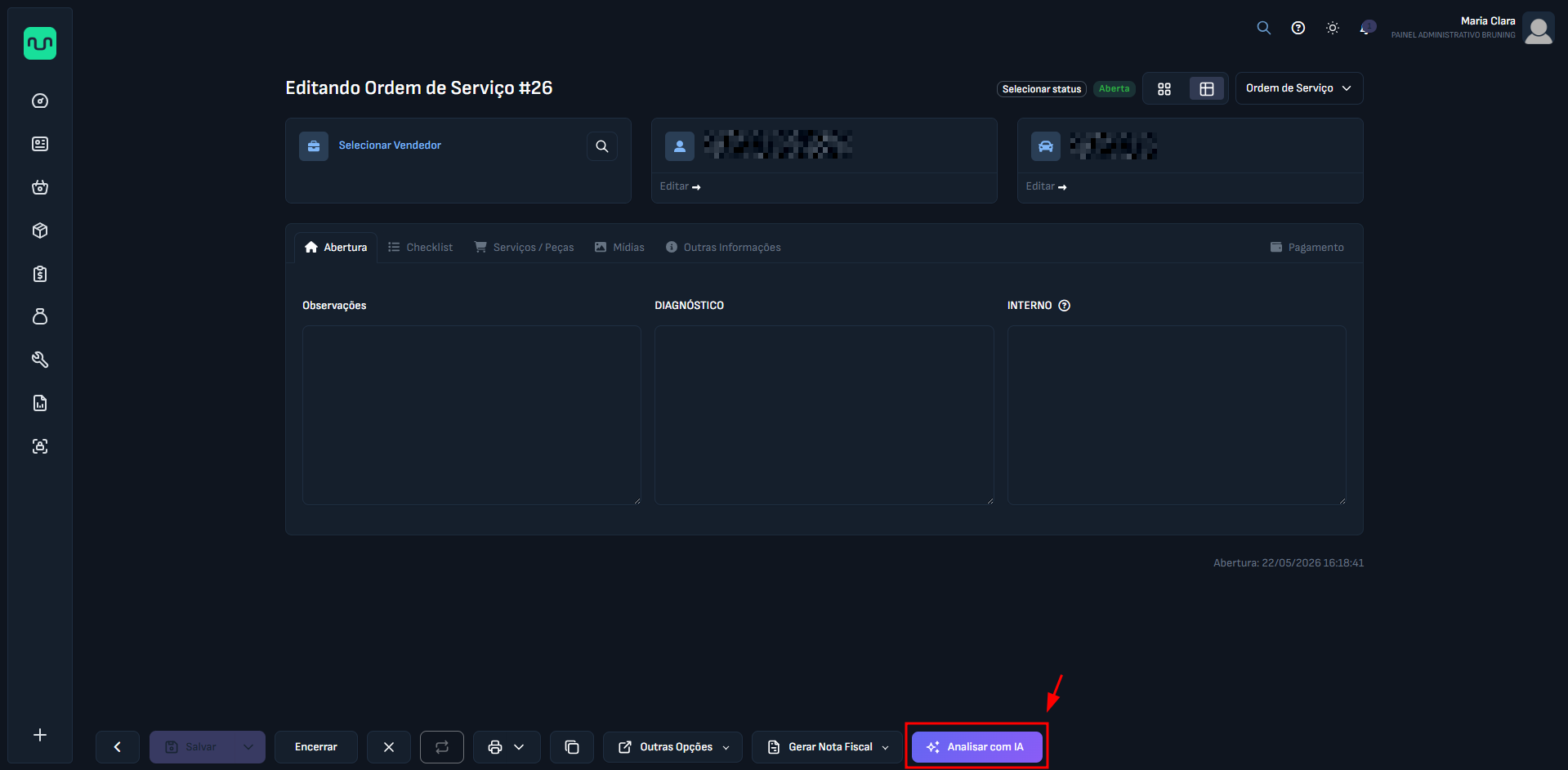Open the package box icon in the sidebar
This screenshot has width=1568, height=770.
[40, 231]
